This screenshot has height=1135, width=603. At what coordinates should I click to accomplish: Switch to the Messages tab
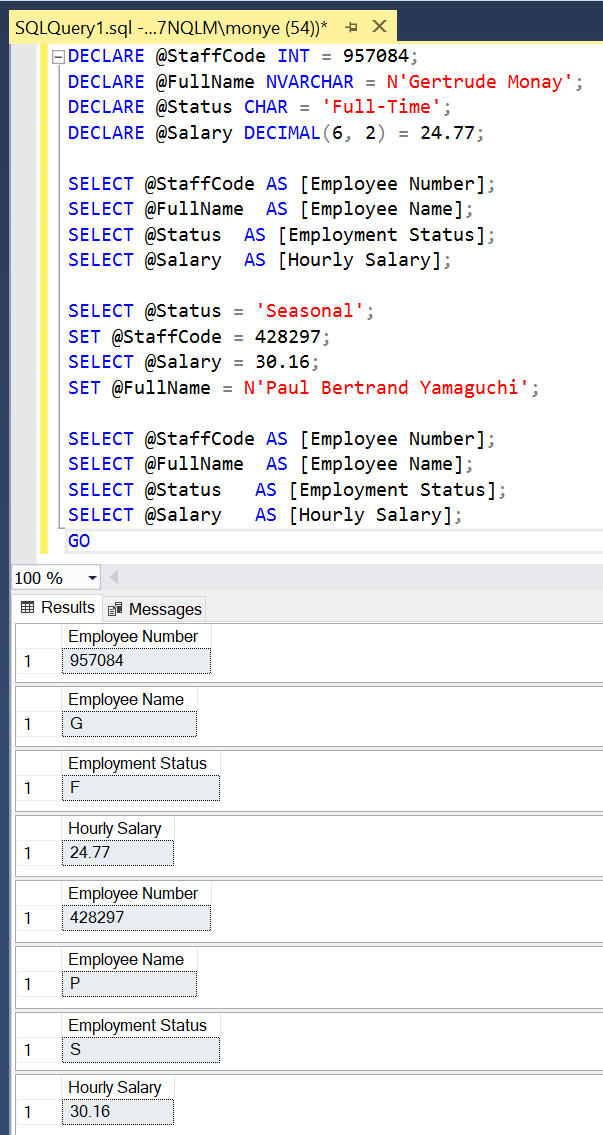155,609
